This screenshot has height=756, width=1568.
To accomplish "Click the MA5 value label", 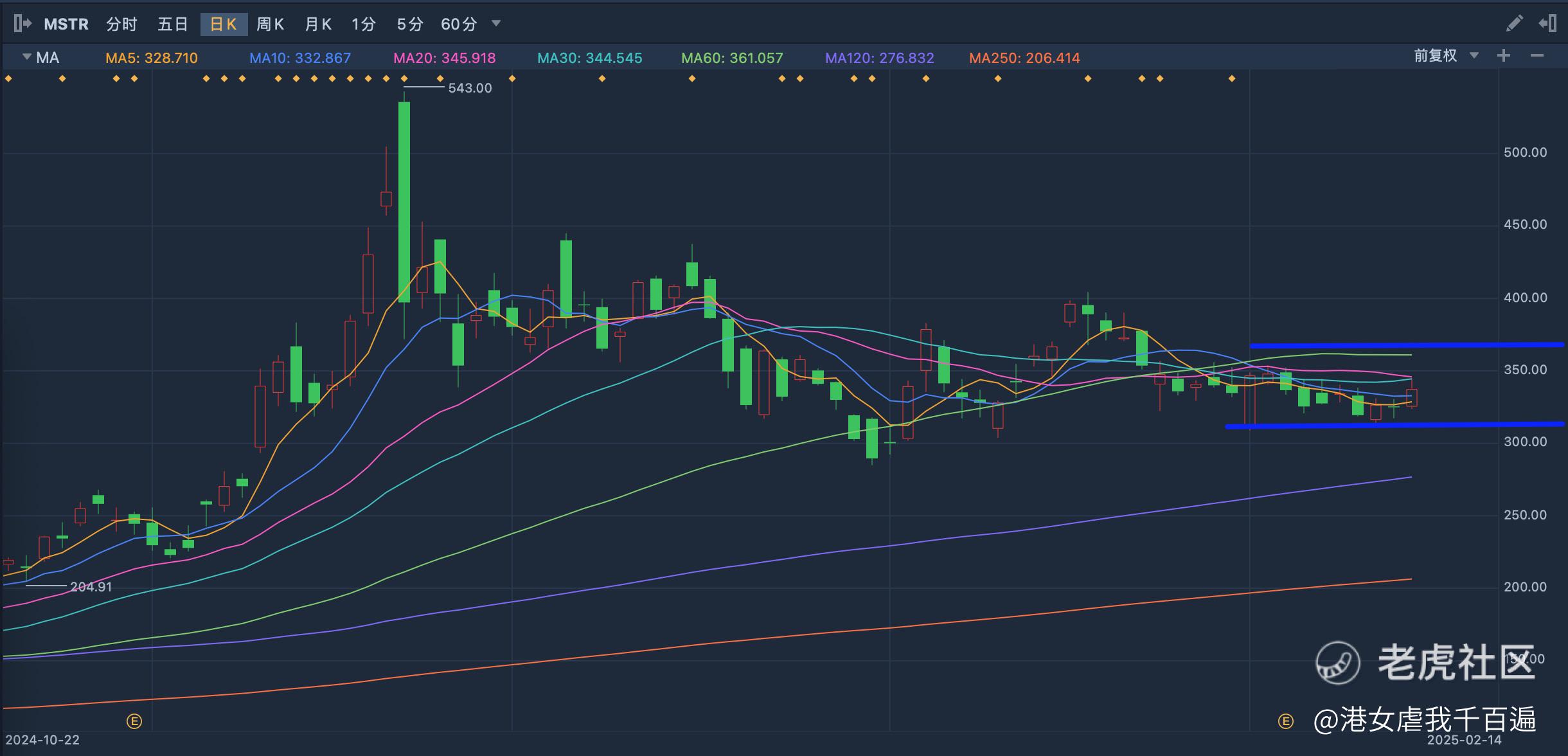I will point(152,58).
